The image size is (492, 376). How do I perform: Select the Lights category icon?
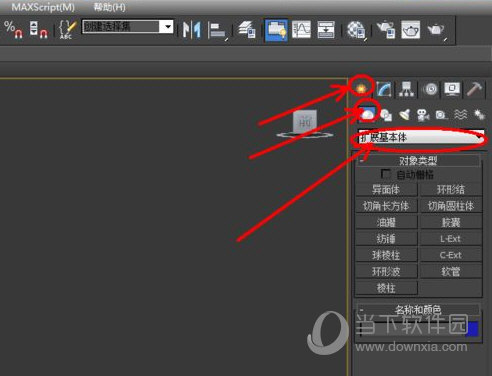405,115
